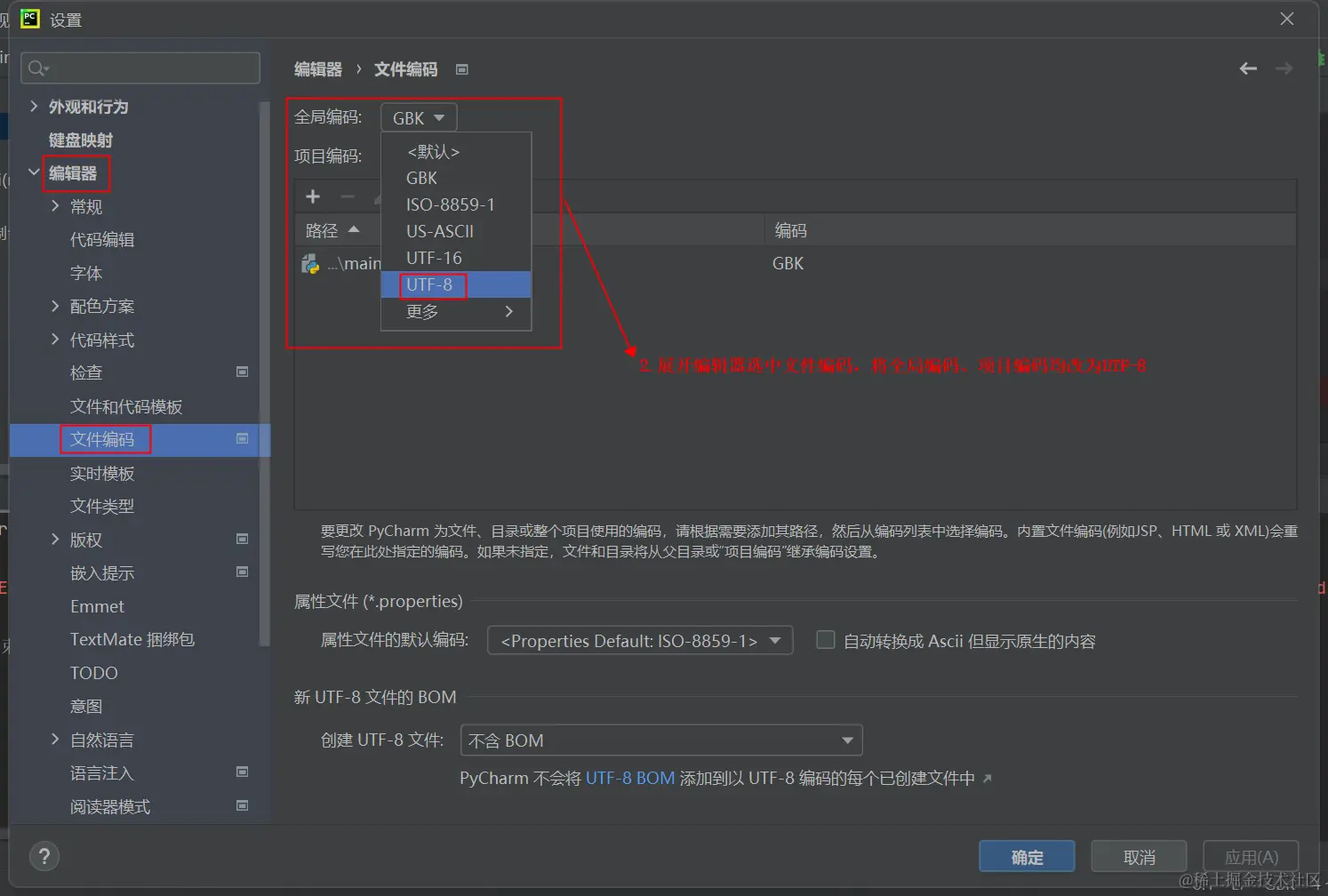This screenshot has width=1328, height=896.
Task: Open the 全局编码 GBK dropdown
Action: [x=418, y=116]
